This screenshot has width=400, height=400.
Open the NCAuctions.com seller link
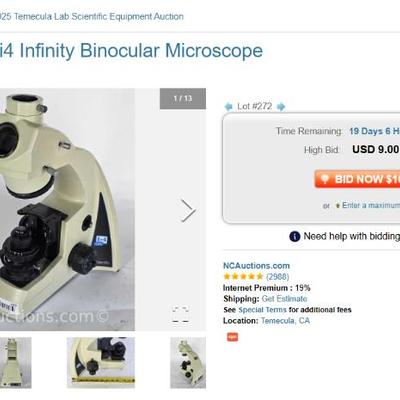(256, 266)
